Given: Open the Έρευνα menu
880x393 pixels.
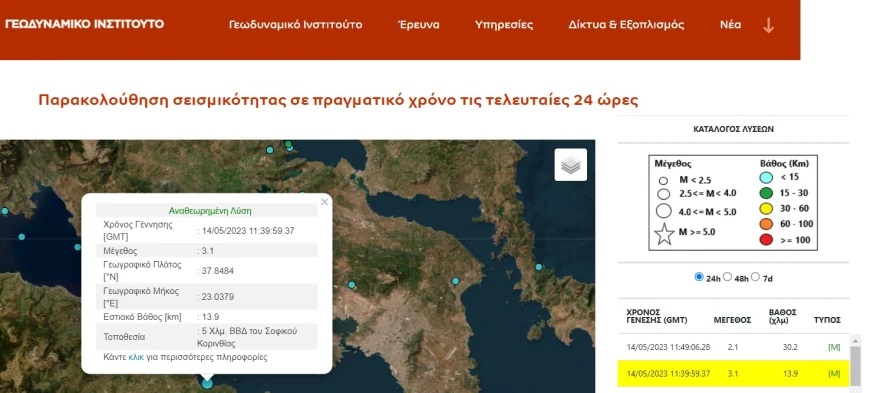Looking at the screenshot, I should click(x=418, y=25).
